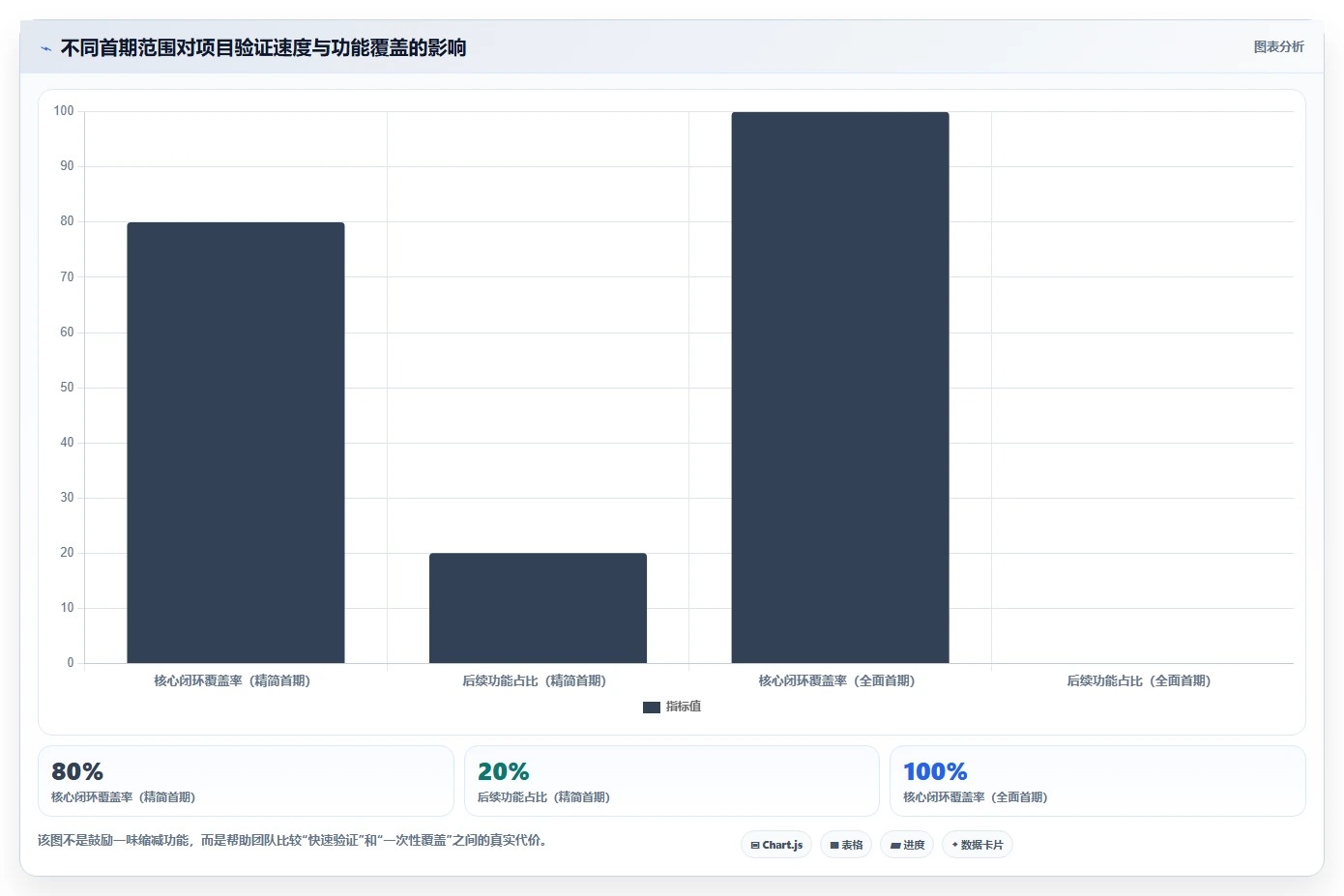Click the card caption 核心闭环覆盖率（精简首期）under 80%
This screenshot has height=896, width=1344.
tap(124, 797)
